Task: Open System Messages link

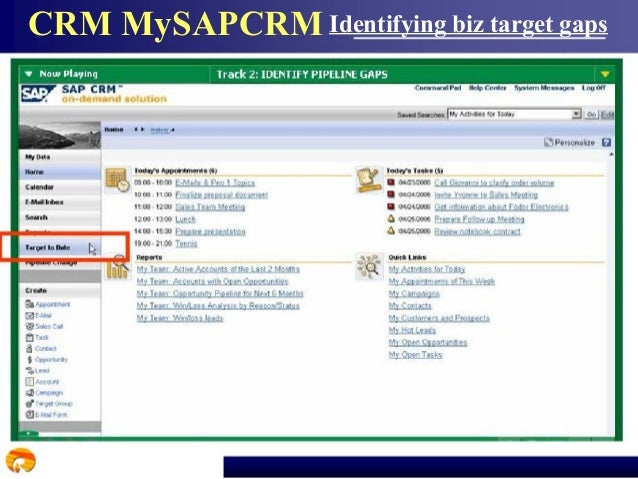Action: pyautogui.click(x=544, y=88)
